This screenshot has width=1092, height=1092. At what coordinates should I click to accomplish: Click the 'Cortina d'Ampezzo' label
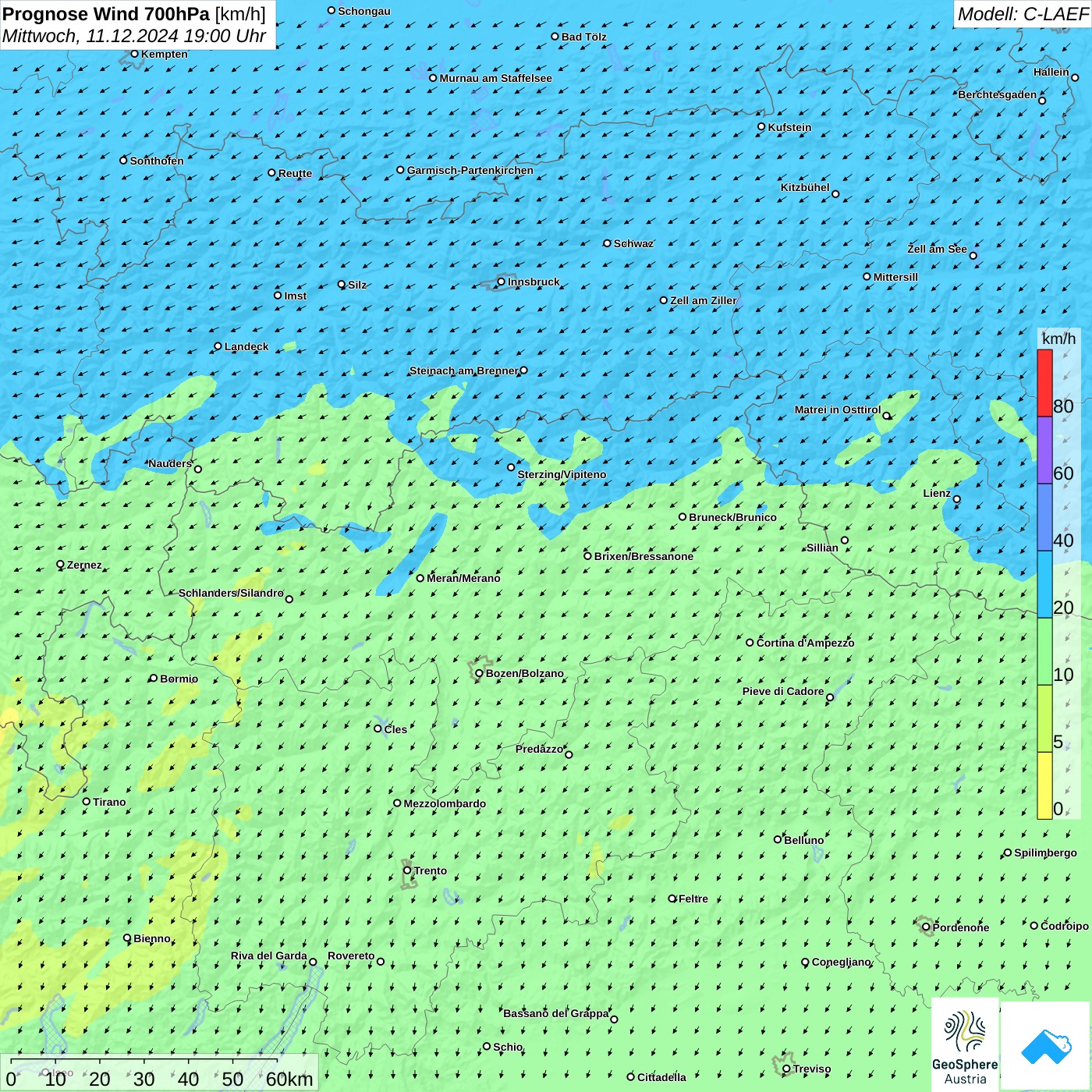coord(805,643)
